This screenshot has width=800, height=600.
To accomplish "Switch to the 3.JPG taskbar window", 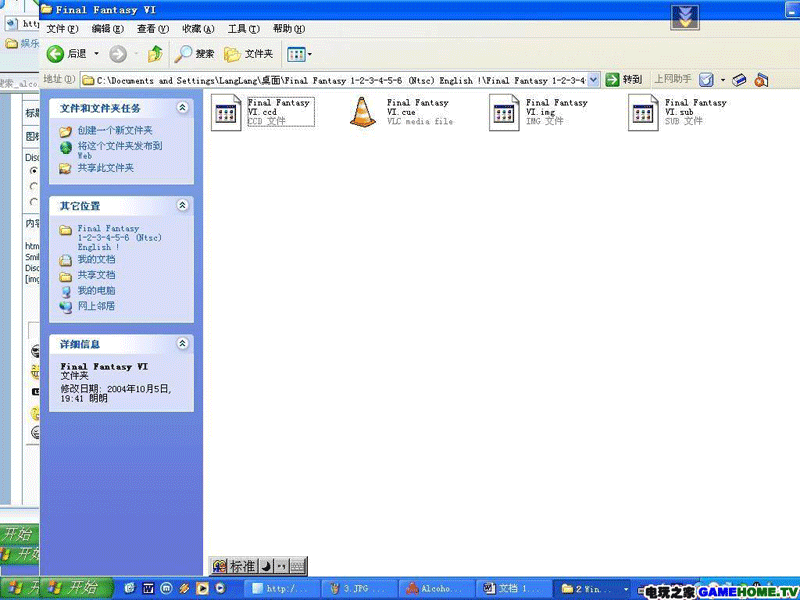I will click(x=359, y=589).
